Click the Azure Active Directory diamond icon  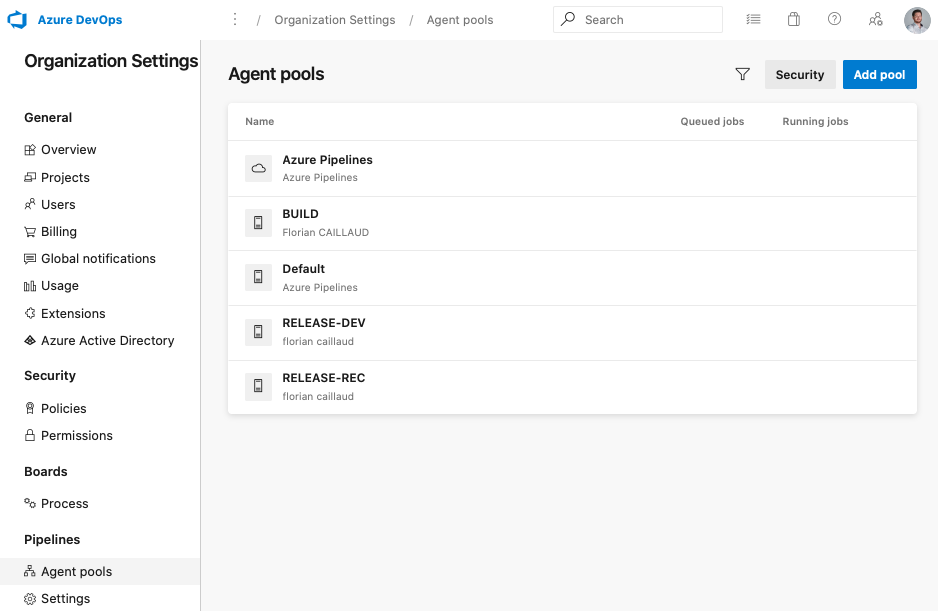[30, 341]
